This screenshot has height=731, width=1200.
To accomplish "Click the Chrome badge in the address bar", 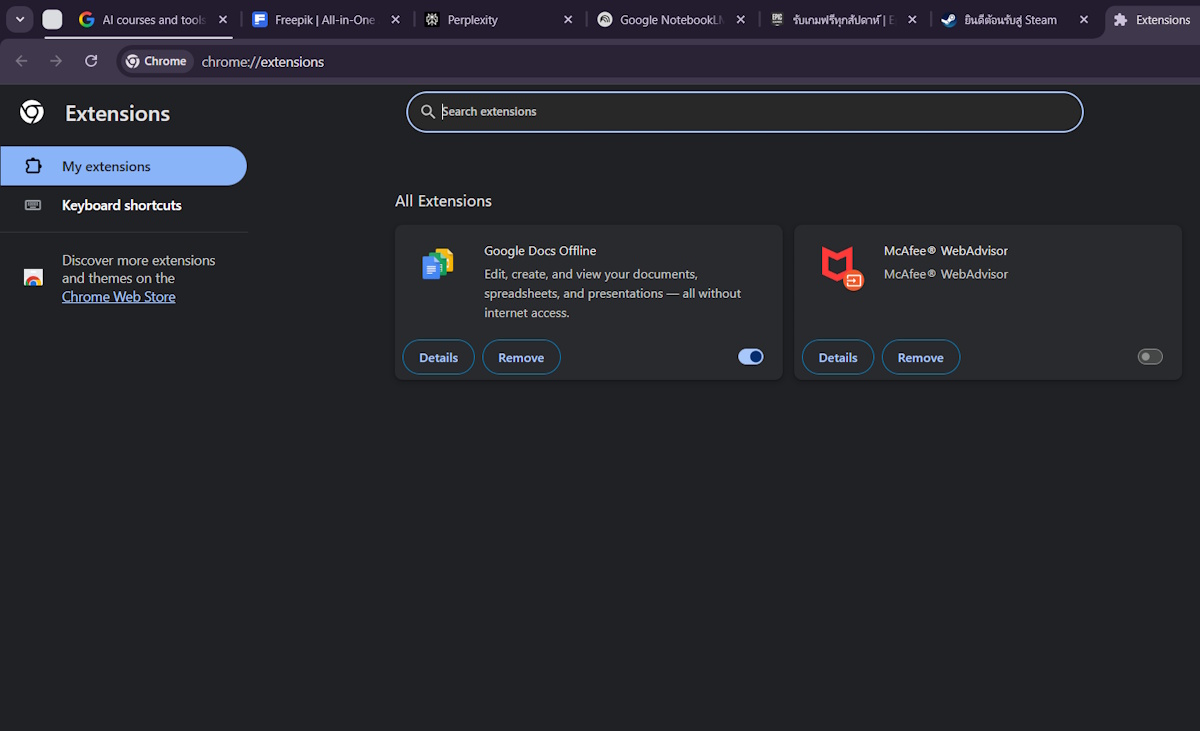I will [x=156, y=61].
